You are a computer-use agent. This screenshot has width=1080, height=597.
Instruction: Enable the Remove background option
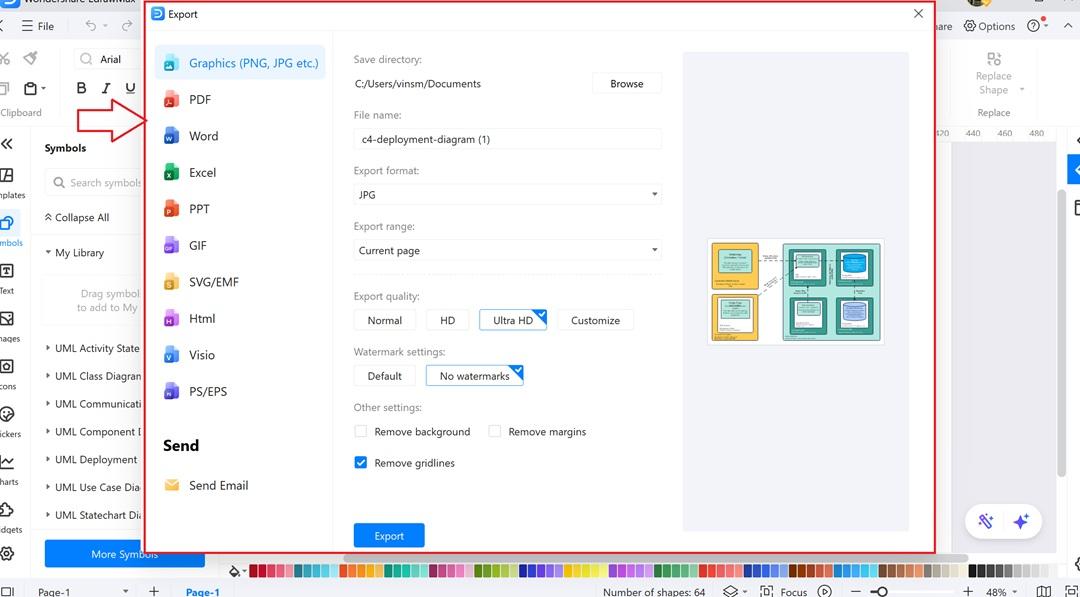click(x=360, y=431)
